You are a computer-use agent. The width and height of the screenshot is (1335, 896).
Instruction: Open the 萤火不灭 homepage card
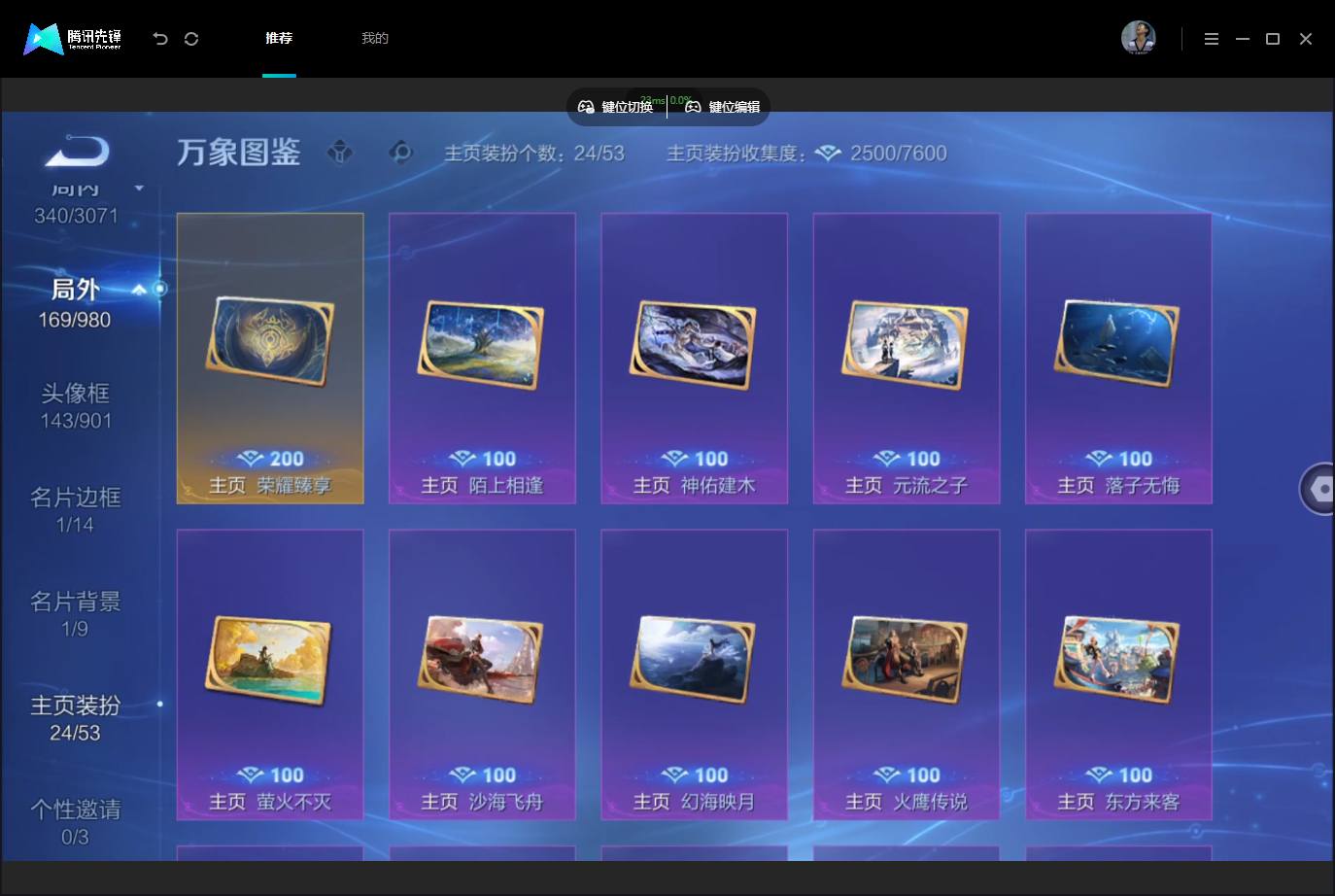point(270,674)
